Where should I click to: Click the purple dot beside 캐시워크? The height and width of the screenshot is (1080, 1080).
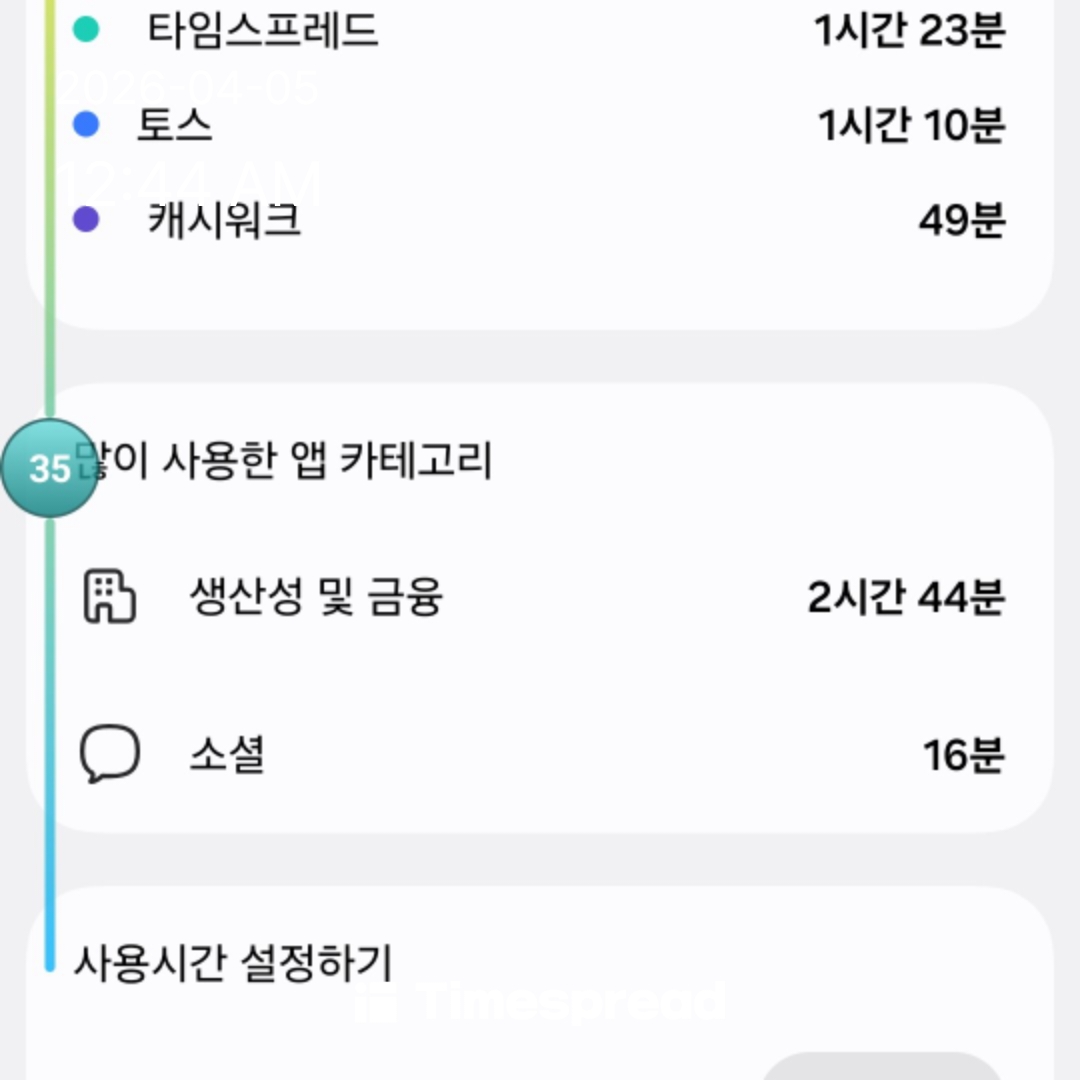click(x=87, y=219)
